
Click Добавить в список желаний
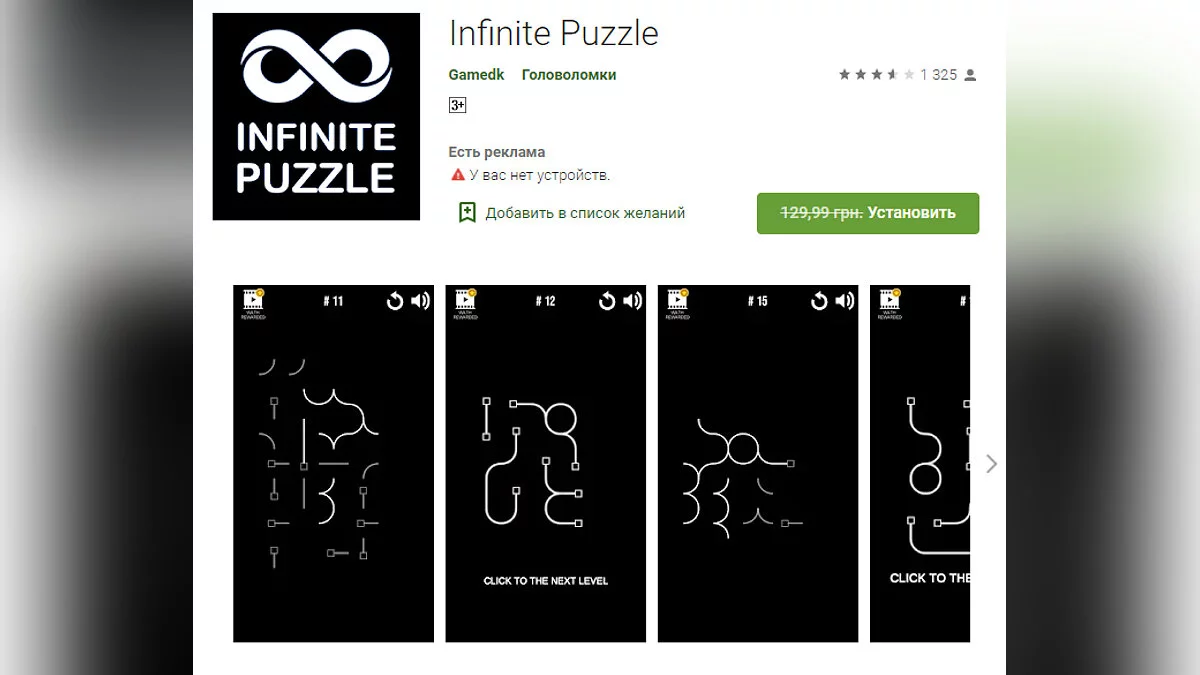[585, 213]
